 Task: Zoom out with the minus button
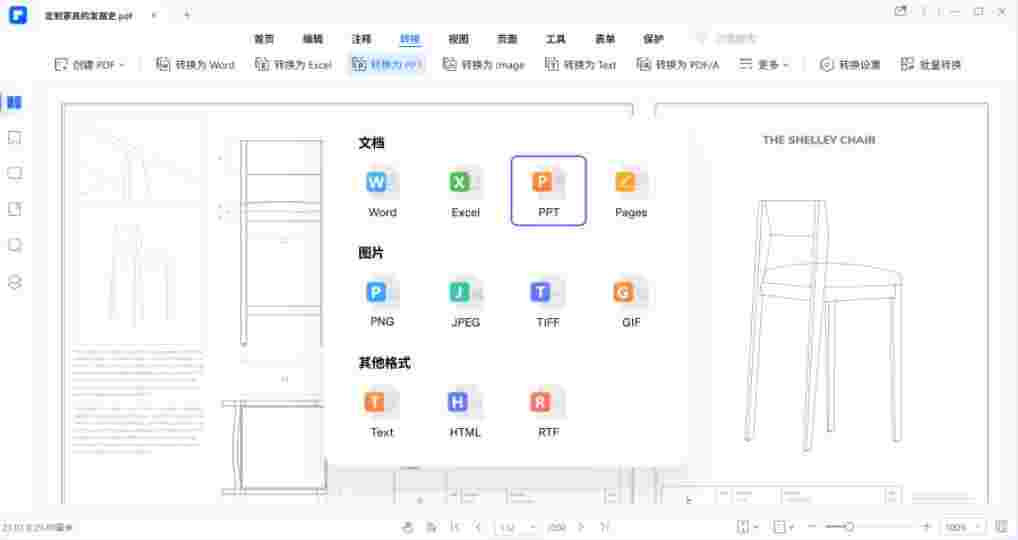812,527
